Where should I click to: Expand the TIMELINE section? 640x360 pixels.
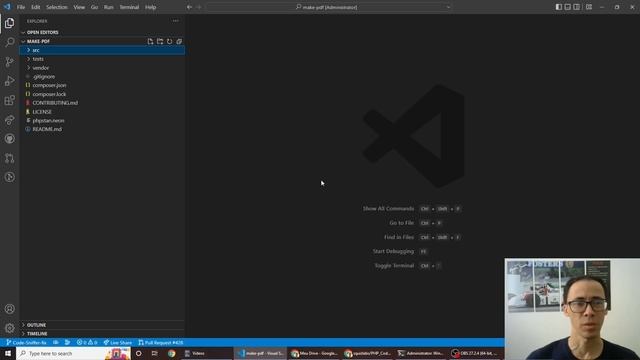(x=102, y=334)
